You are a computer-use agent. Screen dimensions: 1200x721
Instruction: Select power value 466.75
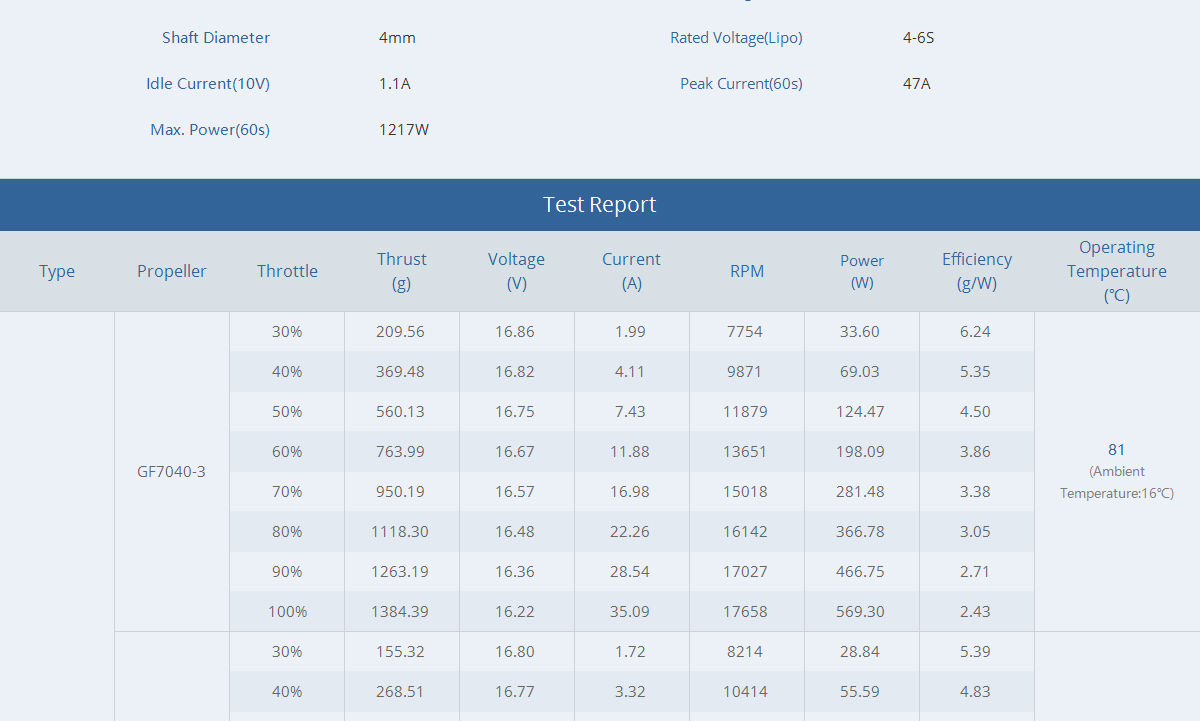[860, 571]
